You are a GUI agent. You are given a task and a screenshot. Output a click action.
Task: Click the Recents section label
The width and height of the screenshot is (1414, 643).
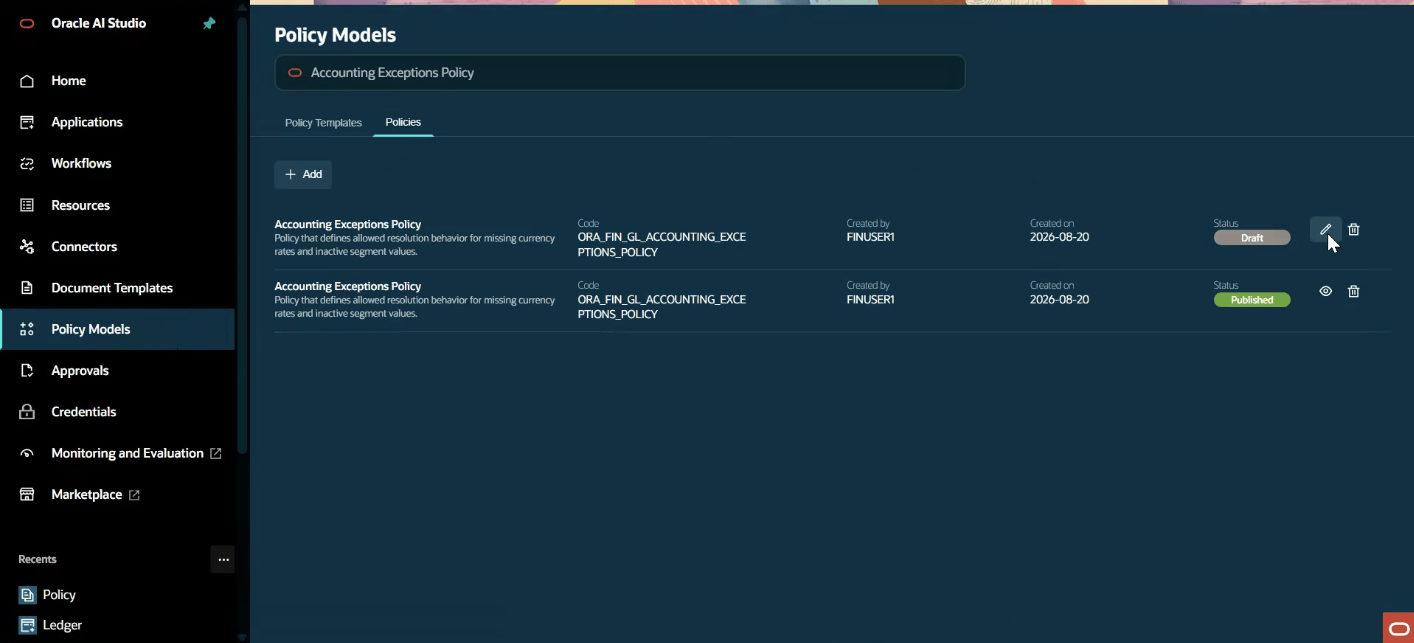pos(37,559)
